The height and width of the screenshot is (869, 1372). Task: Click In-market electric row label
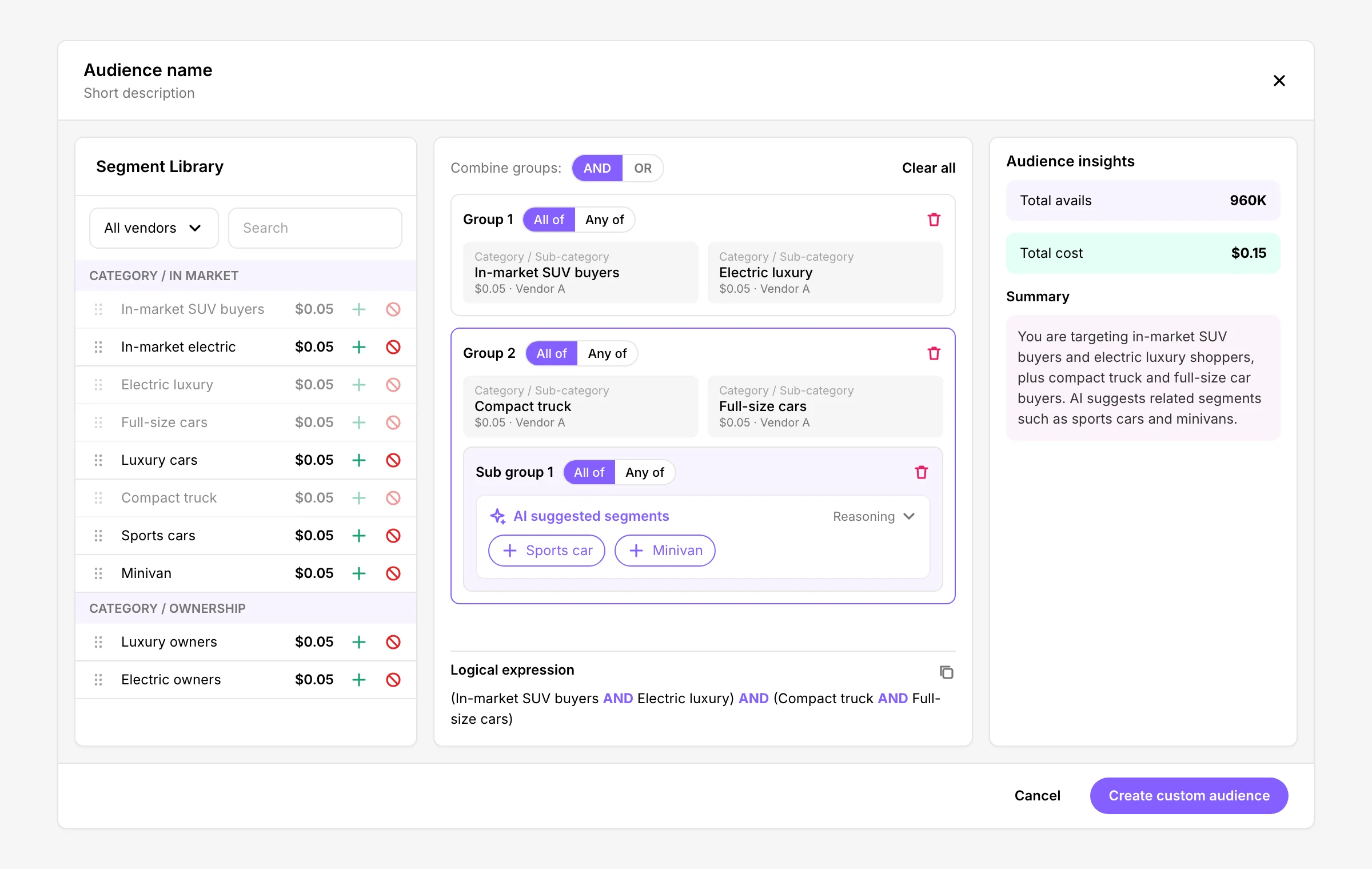178,347
